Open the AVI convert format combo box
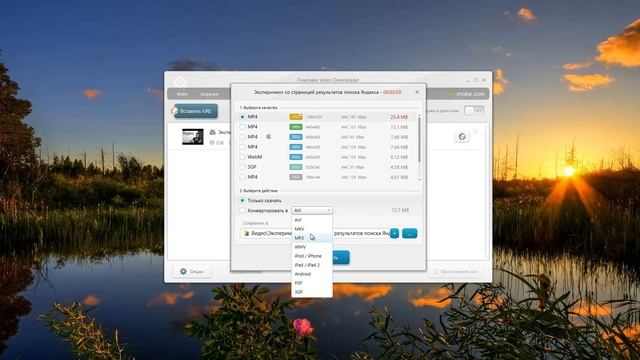 [312, 211]
